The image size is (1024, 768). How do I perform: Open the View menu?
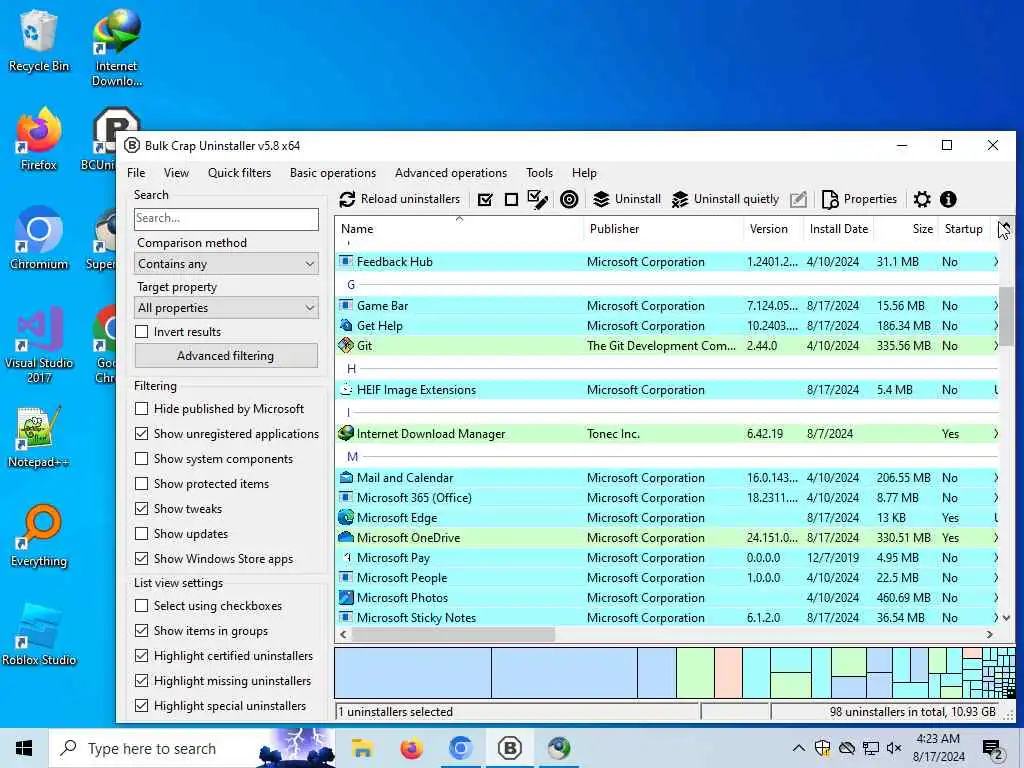[176, 173]
